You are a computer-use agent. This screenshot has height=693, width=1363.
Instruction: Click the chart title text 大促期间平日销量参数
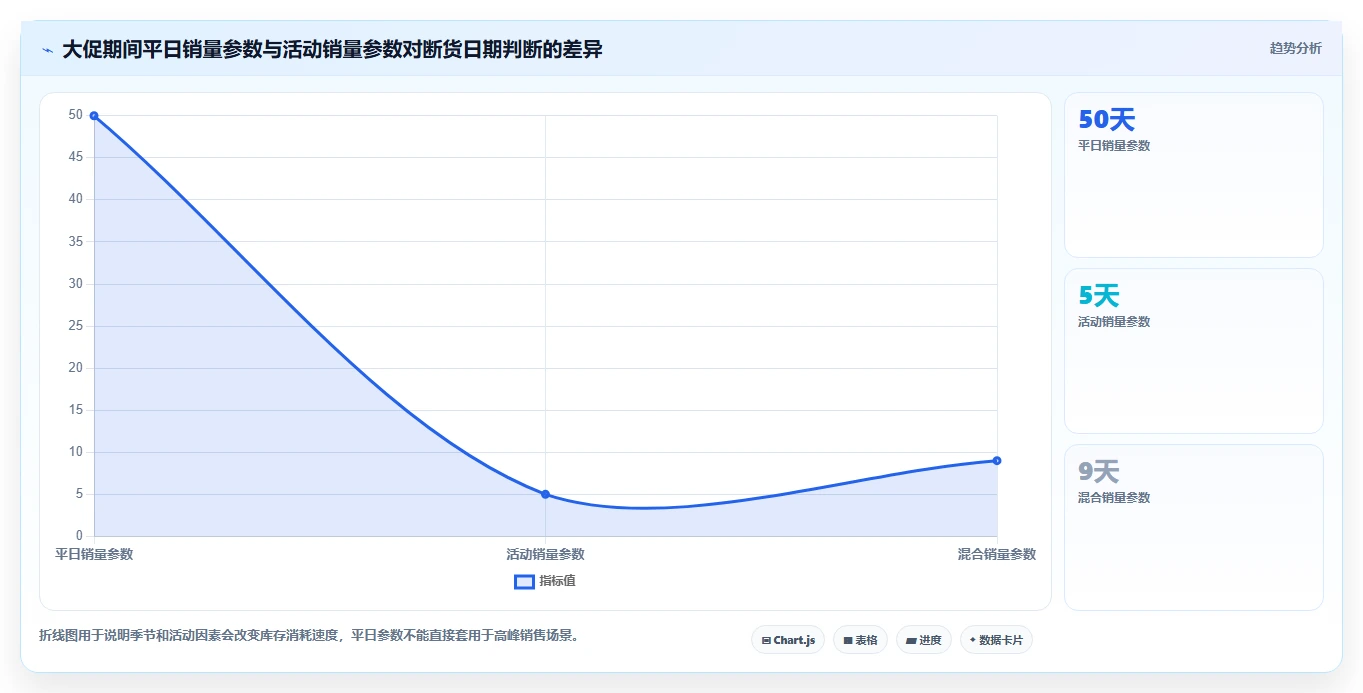tap(161, 49)
